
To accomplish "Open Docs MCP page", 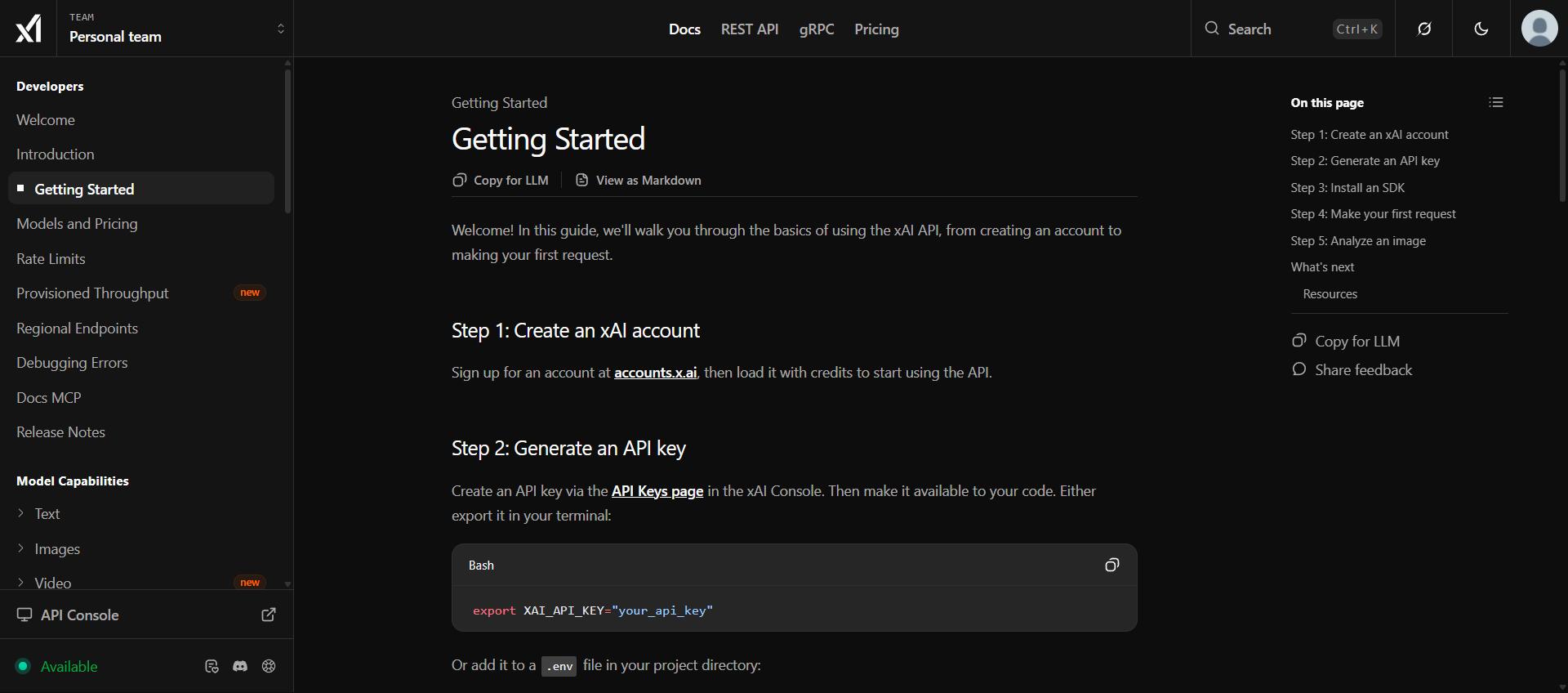I will [49, 398].
